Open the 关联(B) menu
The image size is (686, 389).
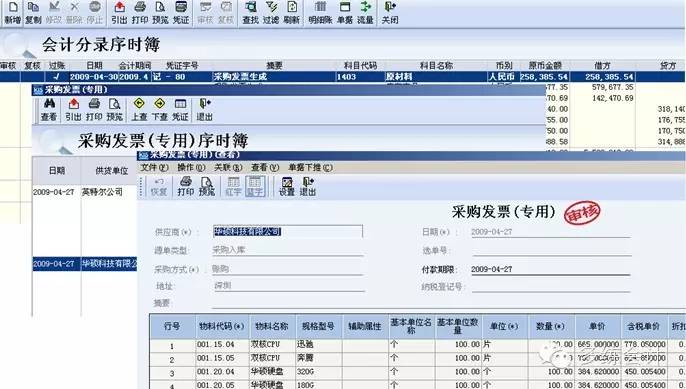(x=228, y=168)
